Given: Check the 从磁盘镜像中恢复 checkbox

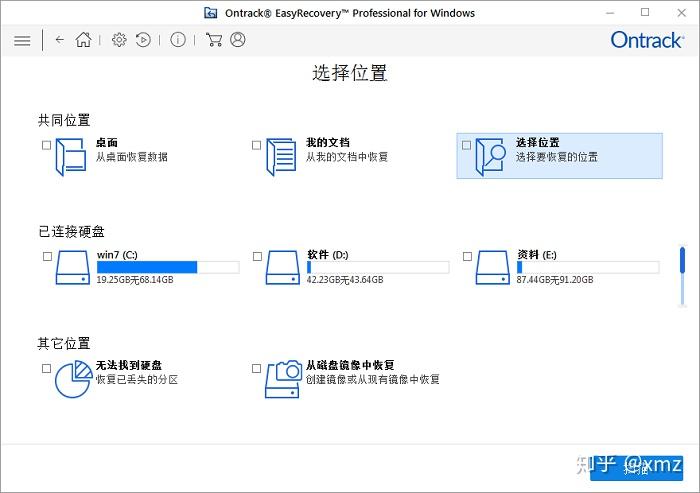Looking at the screenshot, I should pyautogui.click(x=256, y=368).
